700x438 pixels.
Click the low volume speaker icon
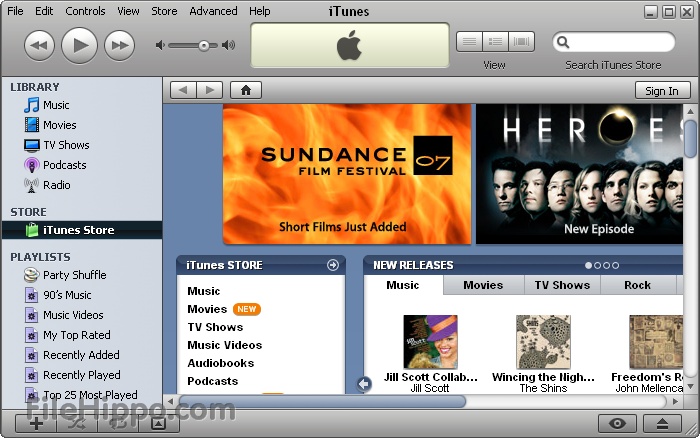coord(160,45)
